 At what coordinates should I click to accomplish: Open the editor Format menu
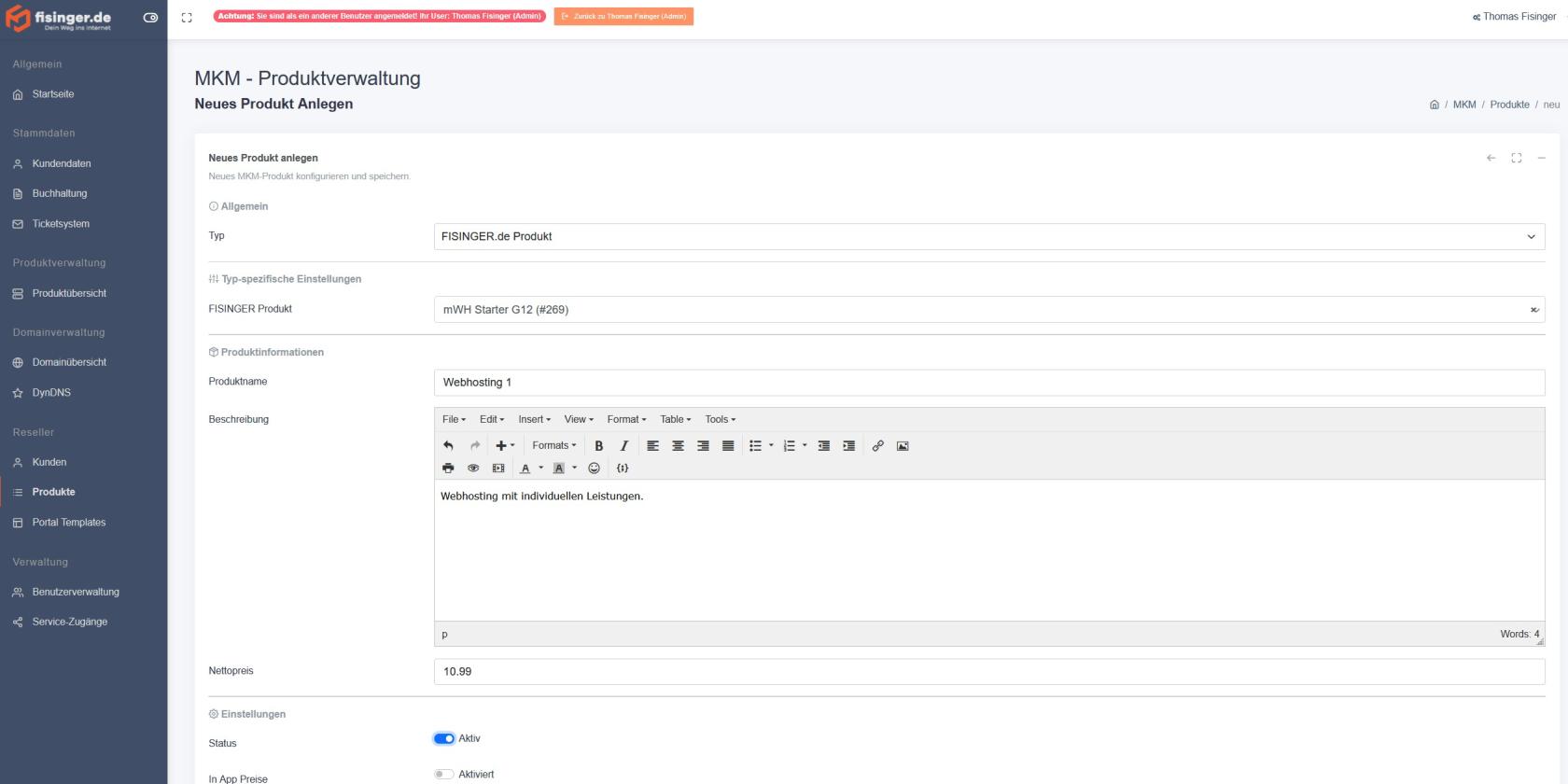coord(626,420)
